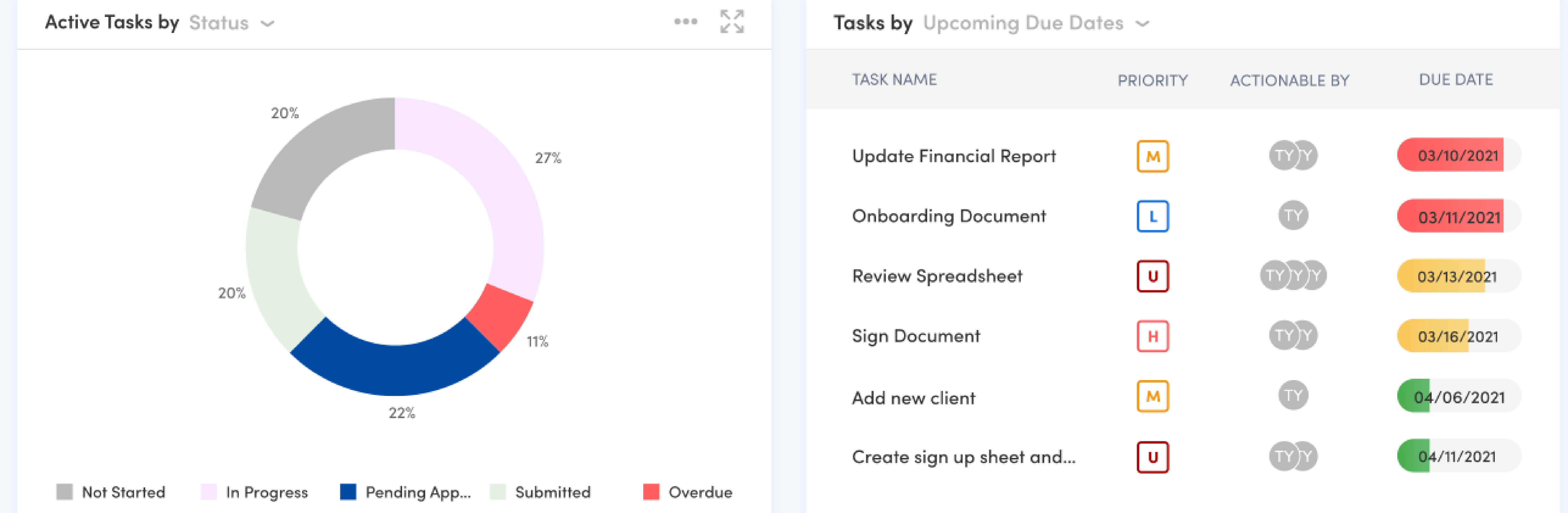
Task: Click the 22% chart label
Action: [x=402, y=413]
